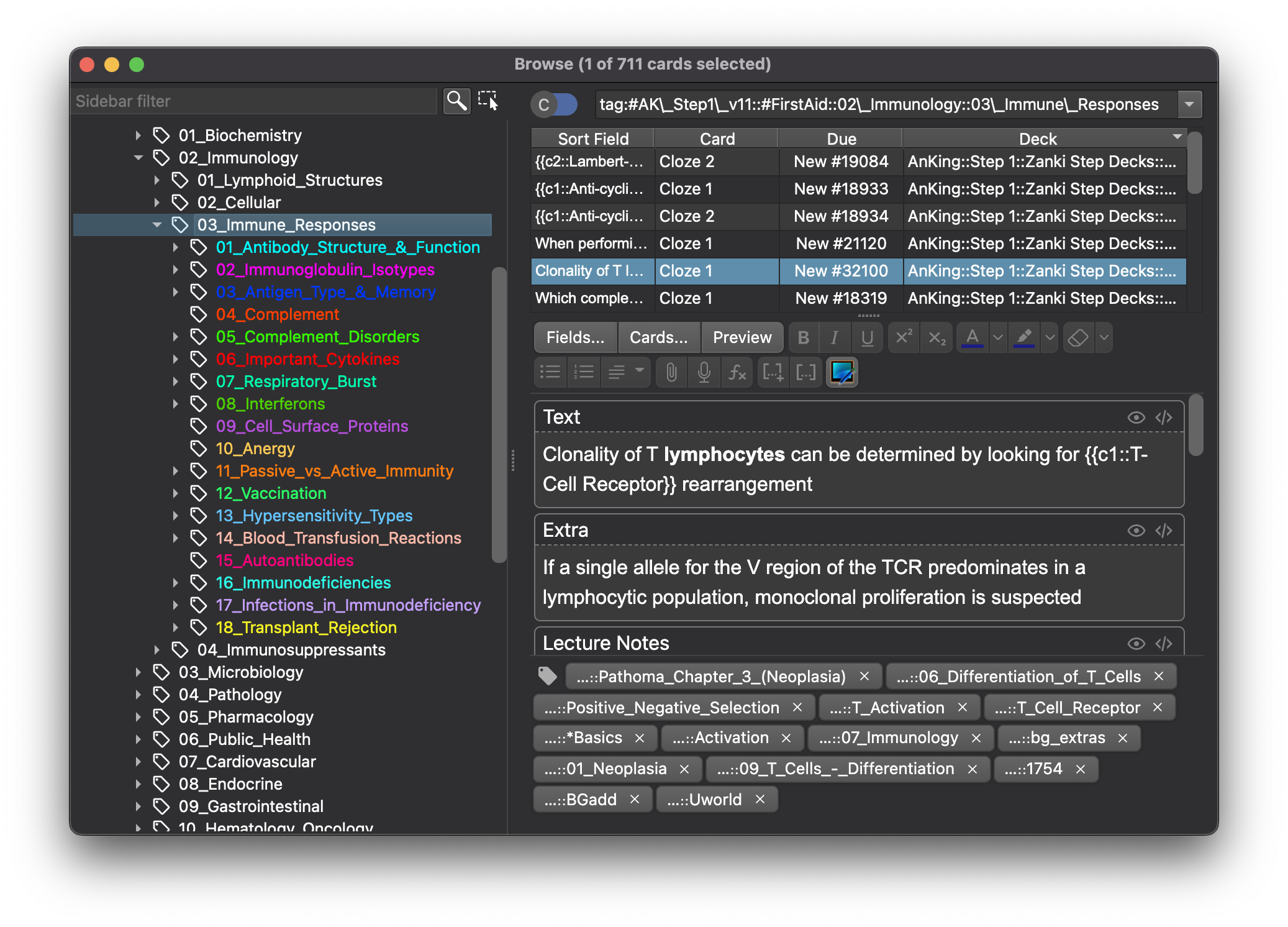Click the sidebar search magnifier icon
The image size is (1288, 927).
(x=456, y=101)
